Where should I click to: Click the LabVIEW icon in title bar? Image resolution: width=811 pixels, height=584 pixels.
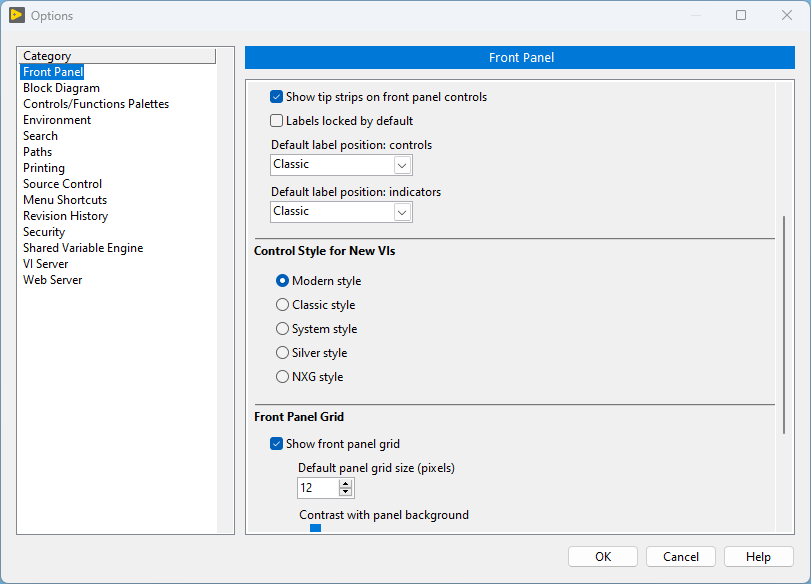(17, 15)
